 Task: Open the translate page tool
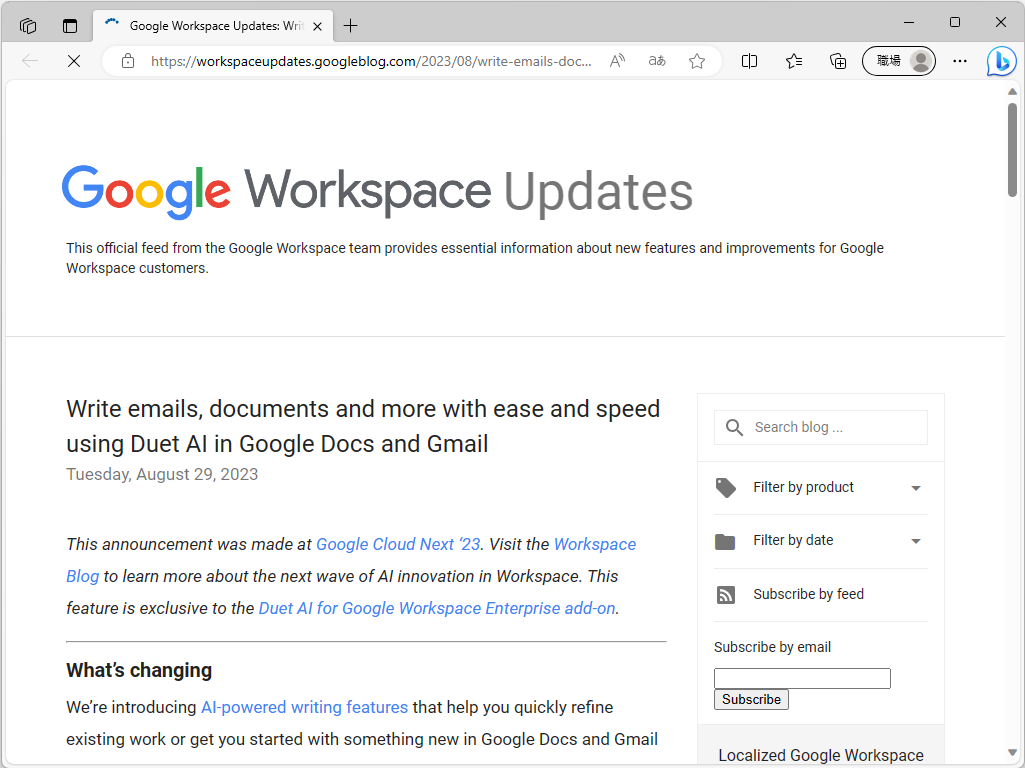(656, 61)
